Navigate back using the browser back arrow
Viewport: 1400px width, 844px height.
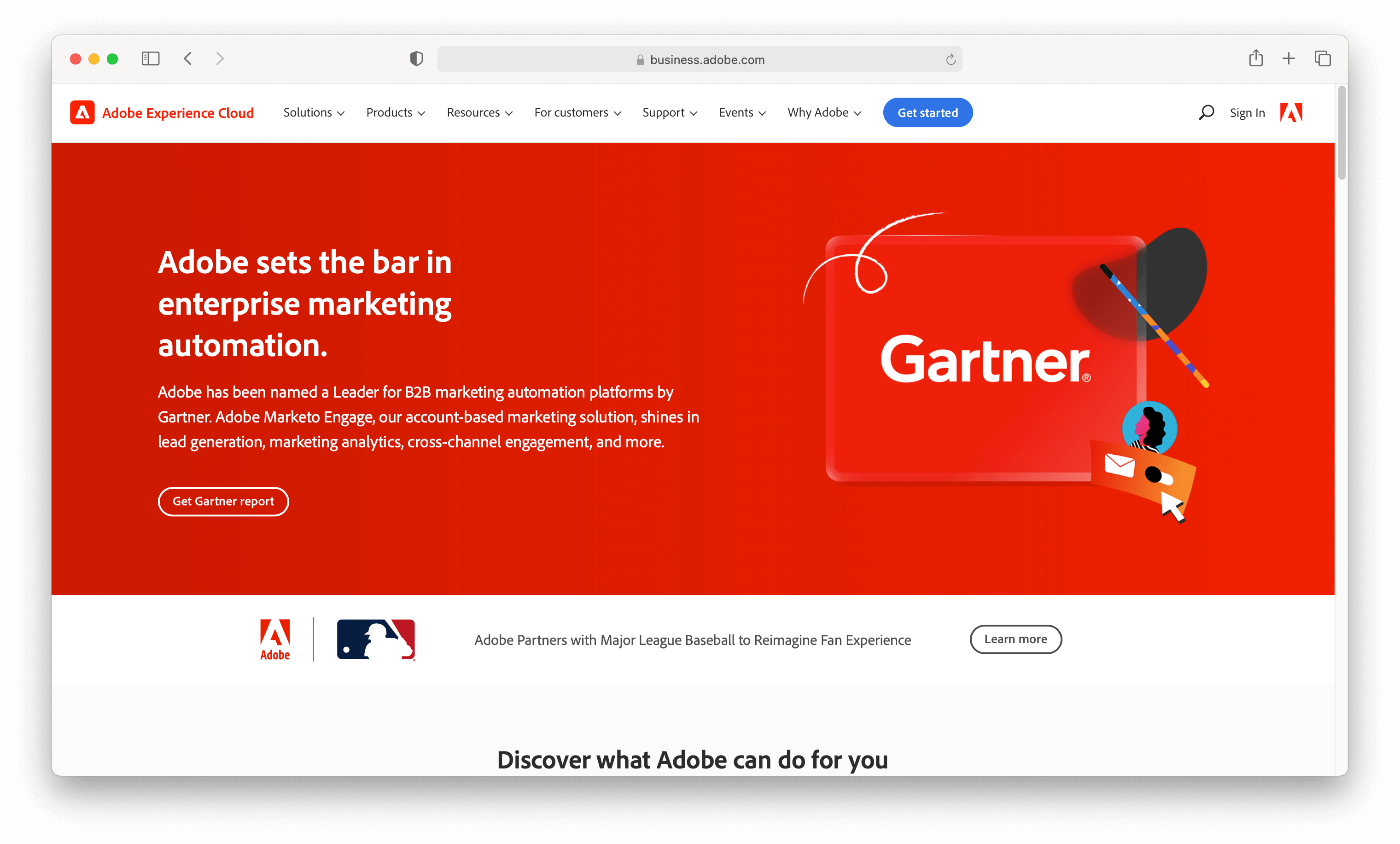click(x=187, y=59)
